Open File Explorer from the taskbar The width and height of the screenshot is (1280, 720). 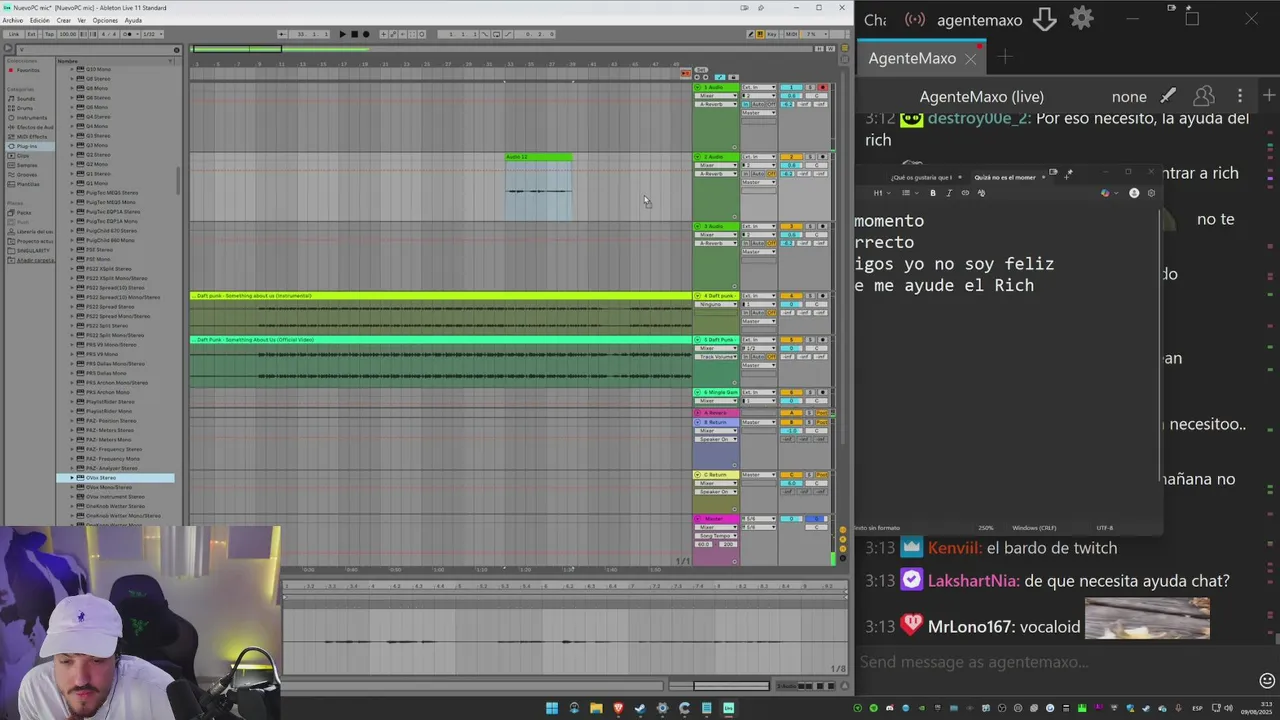[x=596, y=708]
